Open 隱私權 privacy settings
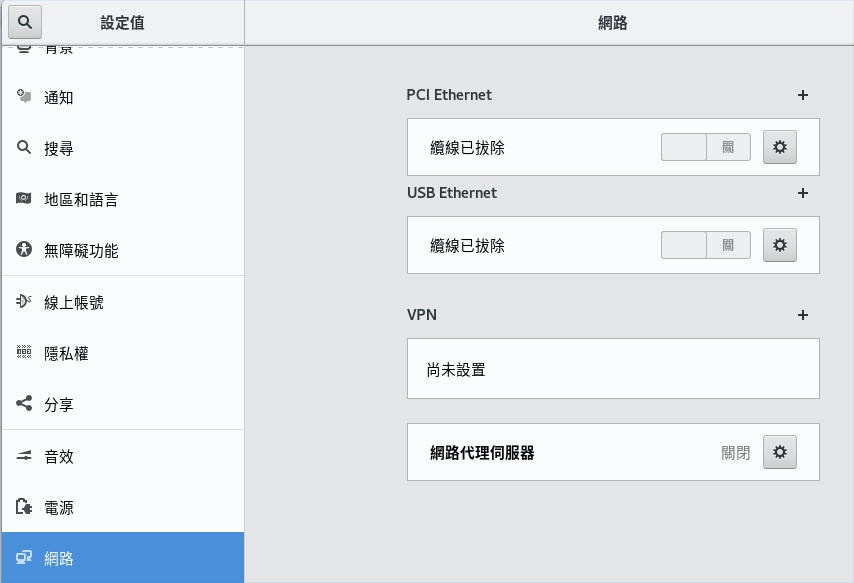Image resolution: width=854 pixels, height=583 pixels. (123, 354)
